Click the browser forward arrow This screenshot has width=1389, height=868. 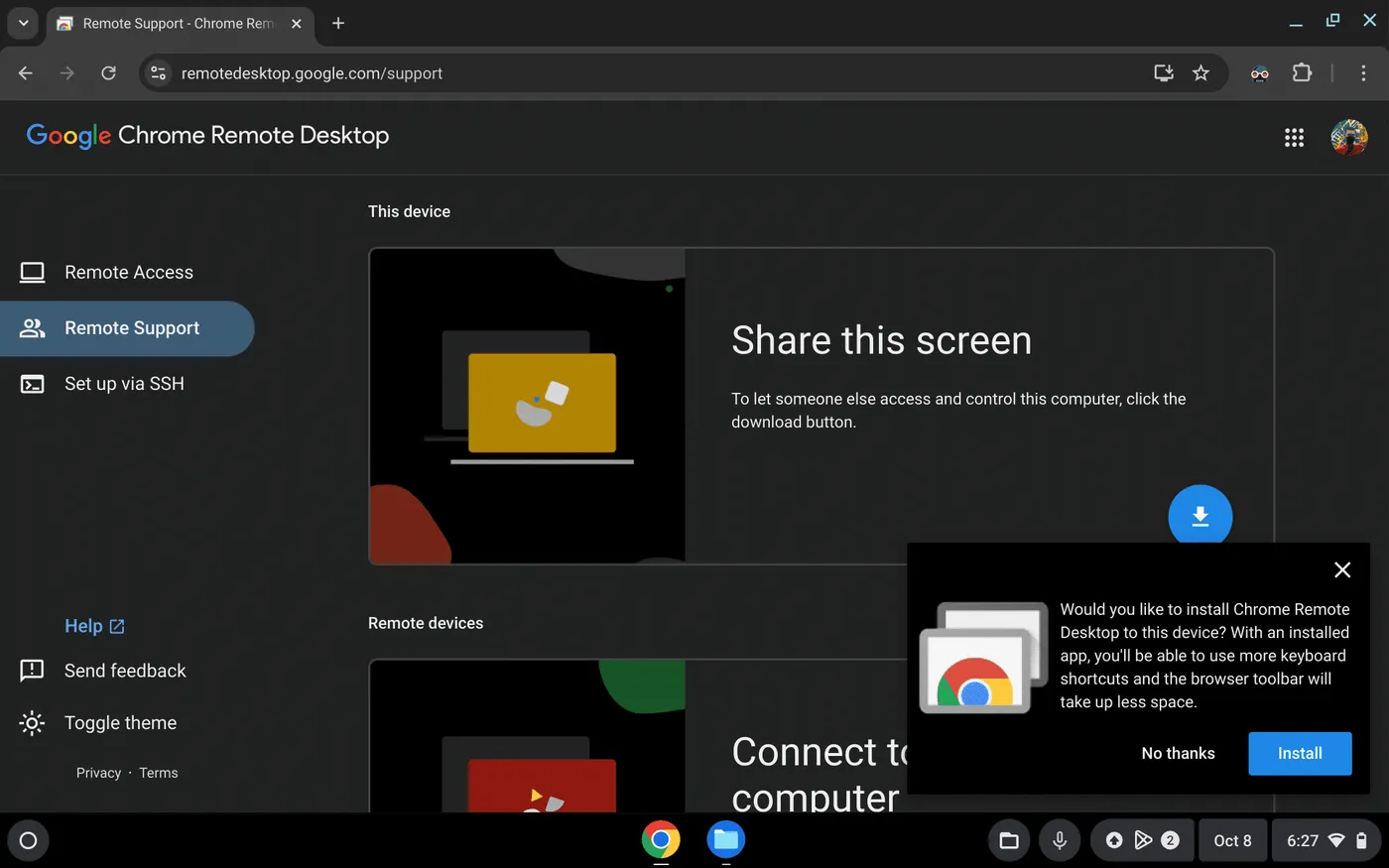coord(67,72)
